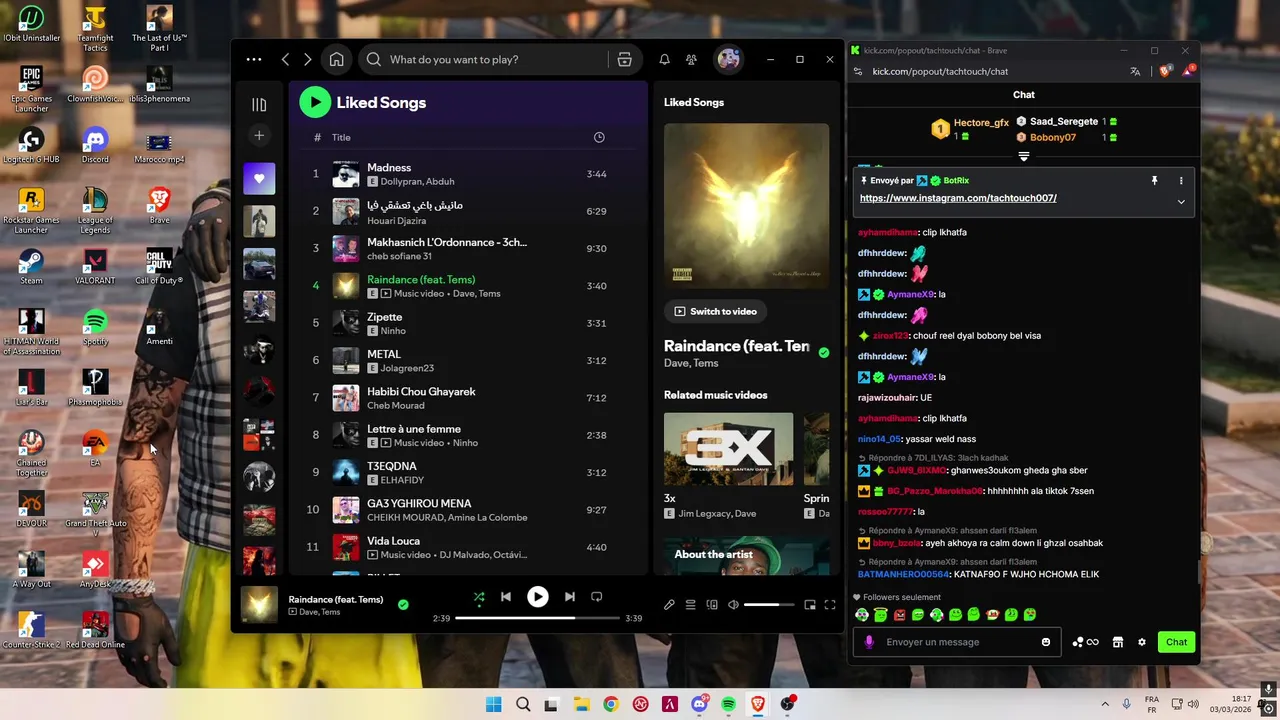
Task: Open Liked Songs heart in sidebar
Action: (259, 178)
